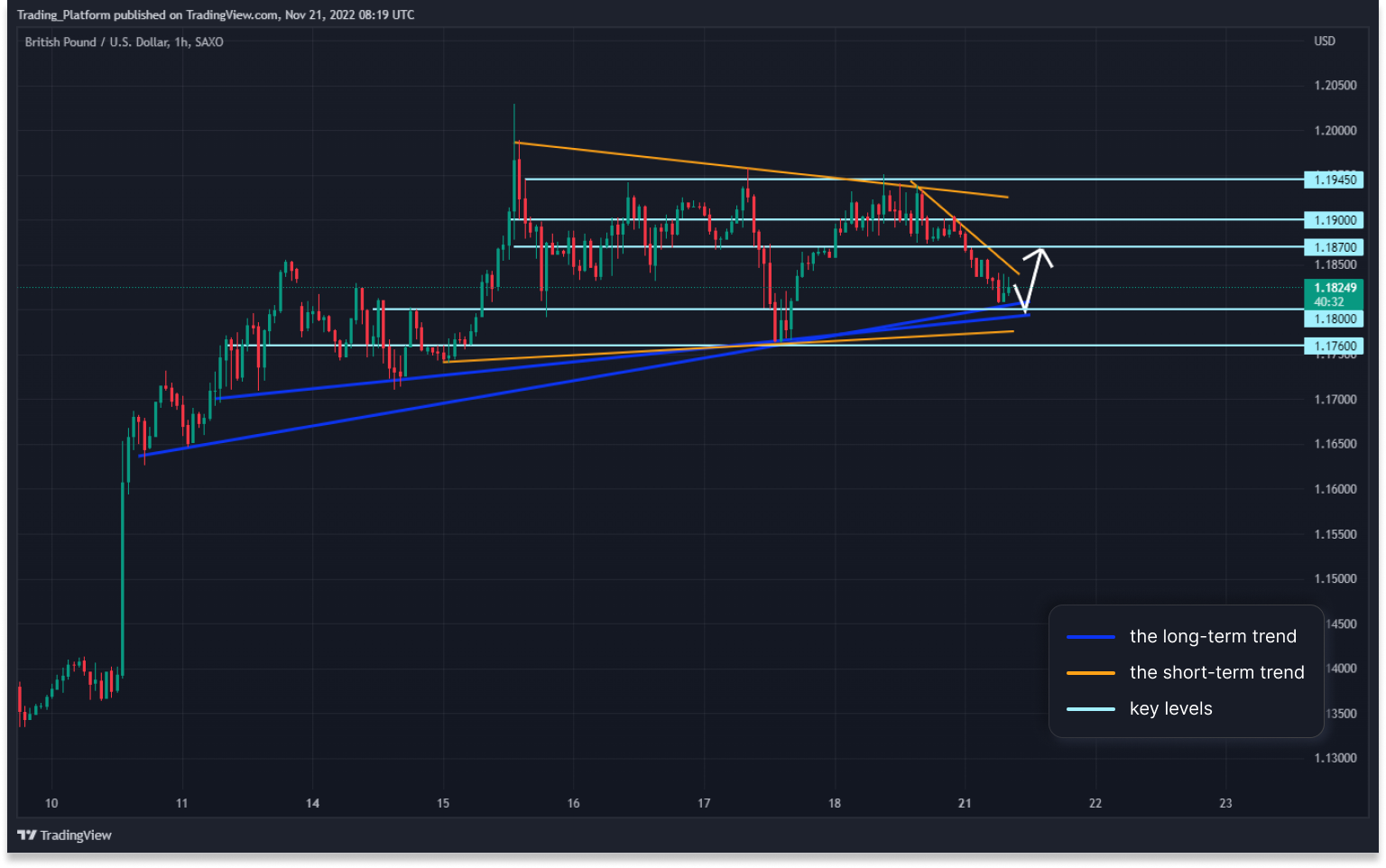Click "the long-term trend" legend text
Viewport: 1386px width, 868px height.
1213,637
